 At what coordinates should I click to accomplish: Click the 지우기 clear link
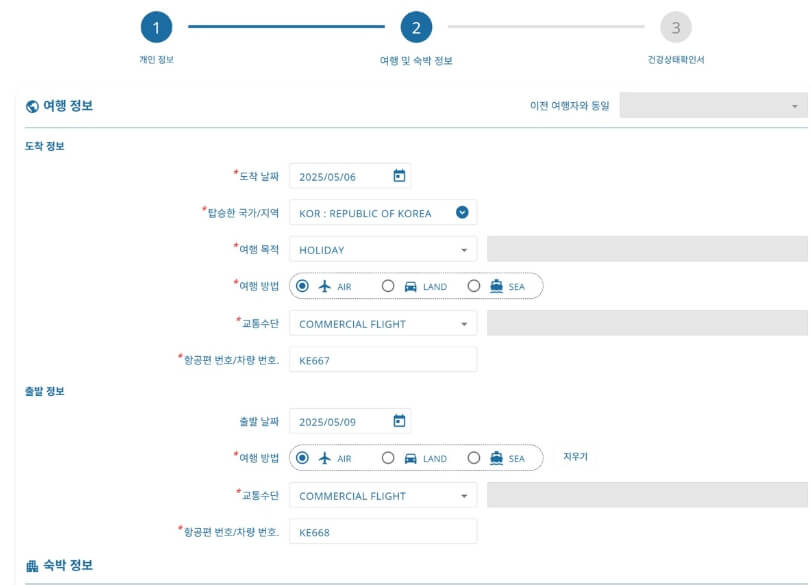tap(576, 458)
